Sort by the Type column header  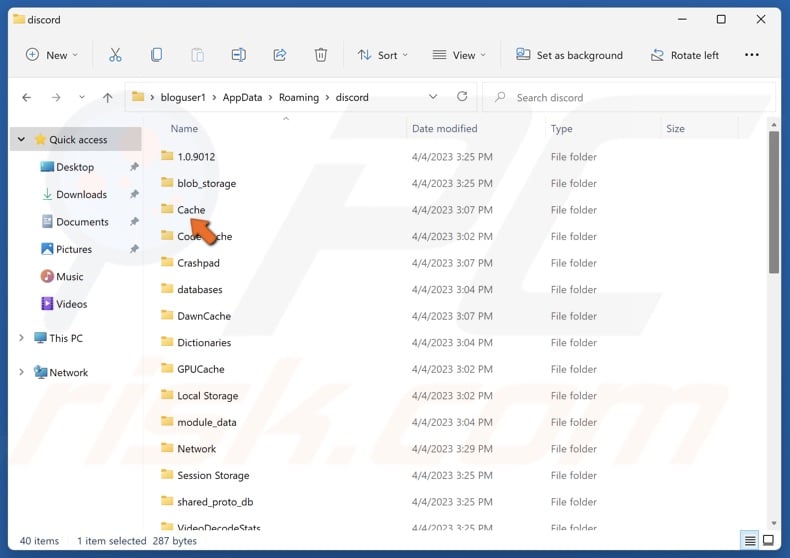pyautogui.click(x=561, y=128)
